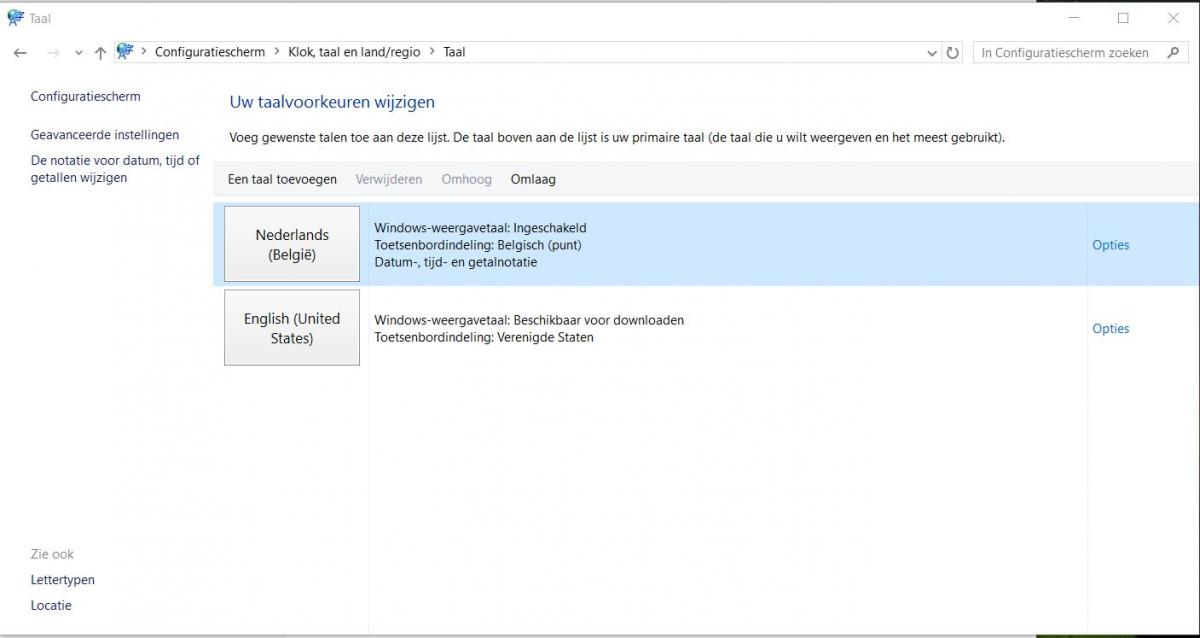Screen dimensions: 1200x638
Task: Close the Taal window
Action: [x=1174, y=18]
